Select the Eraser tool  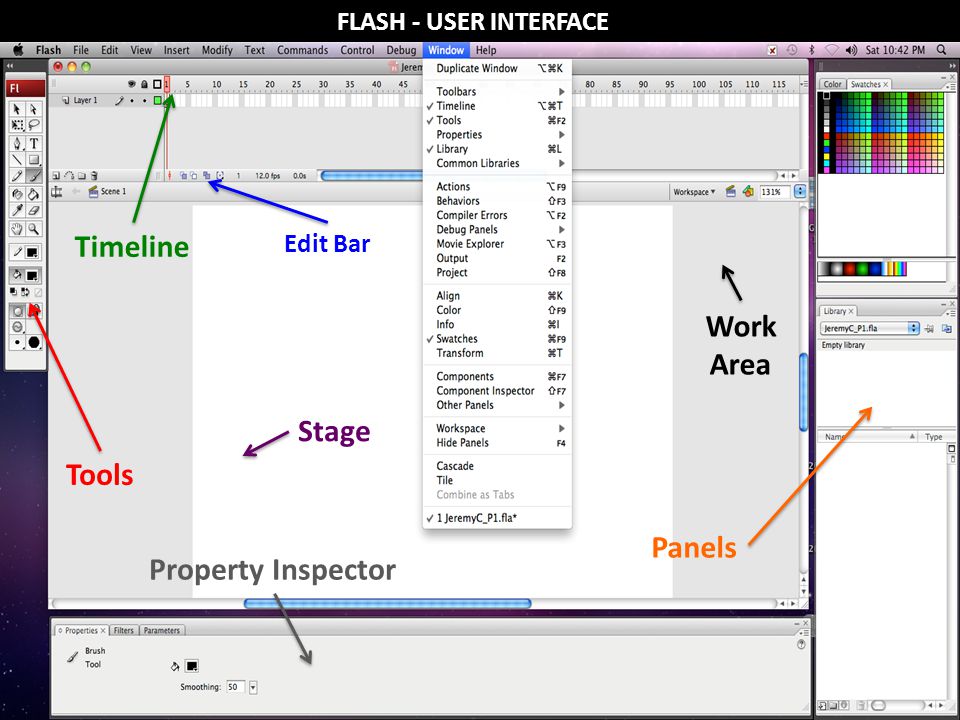34,211
